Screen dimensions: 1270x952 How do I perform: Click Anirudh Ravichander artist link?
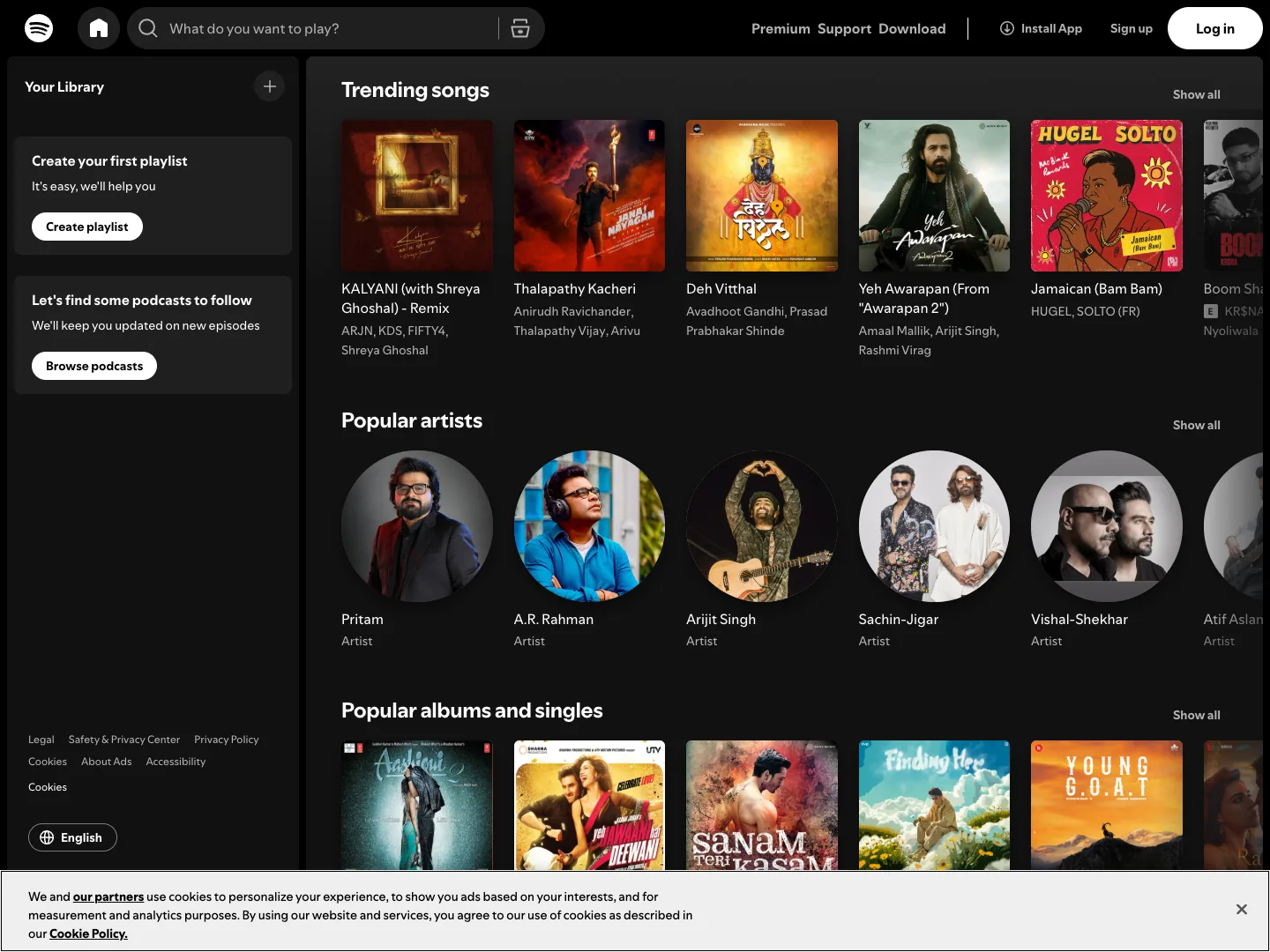click(572, 311)
